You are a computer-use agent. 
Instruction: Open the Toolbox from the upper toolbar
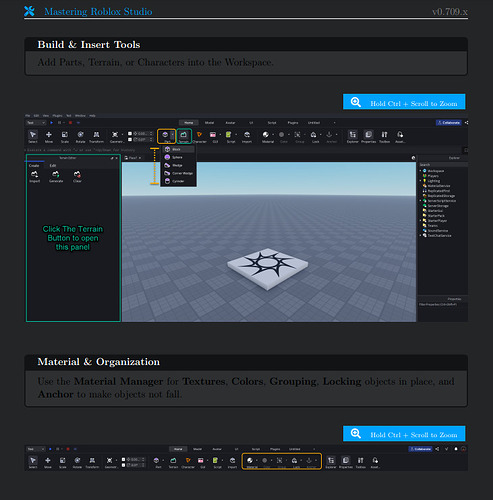(384, 136)
